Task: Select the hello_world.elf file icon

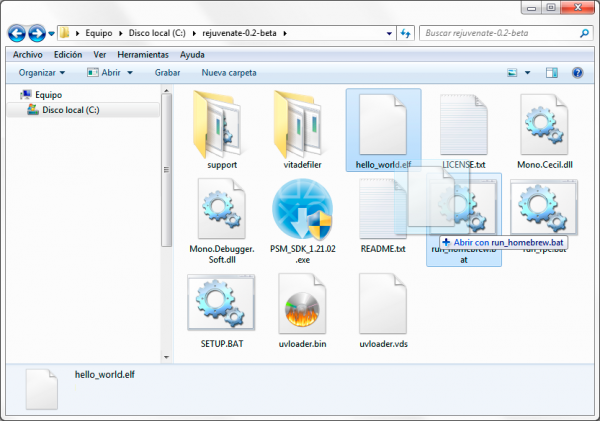Action: click(x=383, y=124)
